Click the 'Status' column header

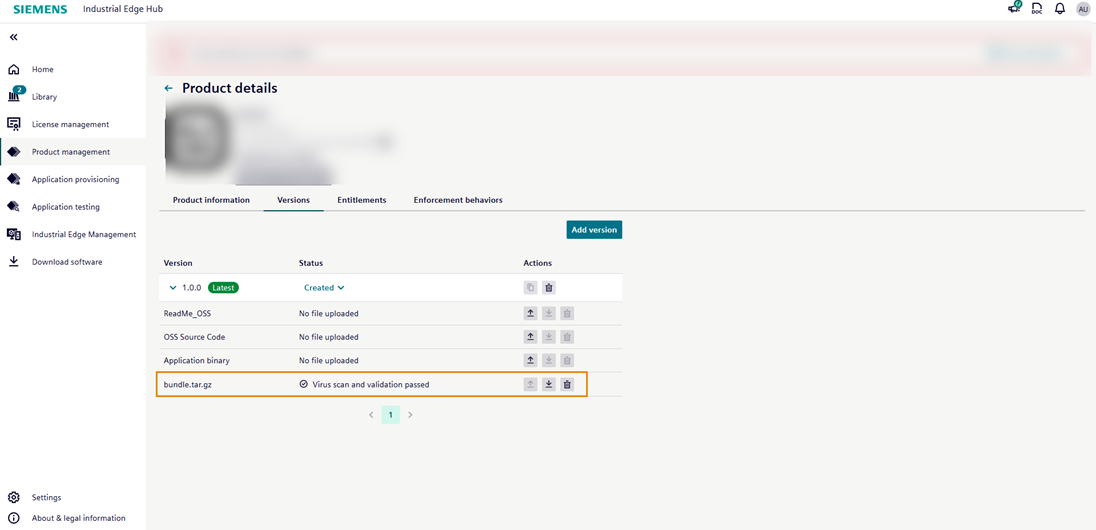click(x=311, y=263)
